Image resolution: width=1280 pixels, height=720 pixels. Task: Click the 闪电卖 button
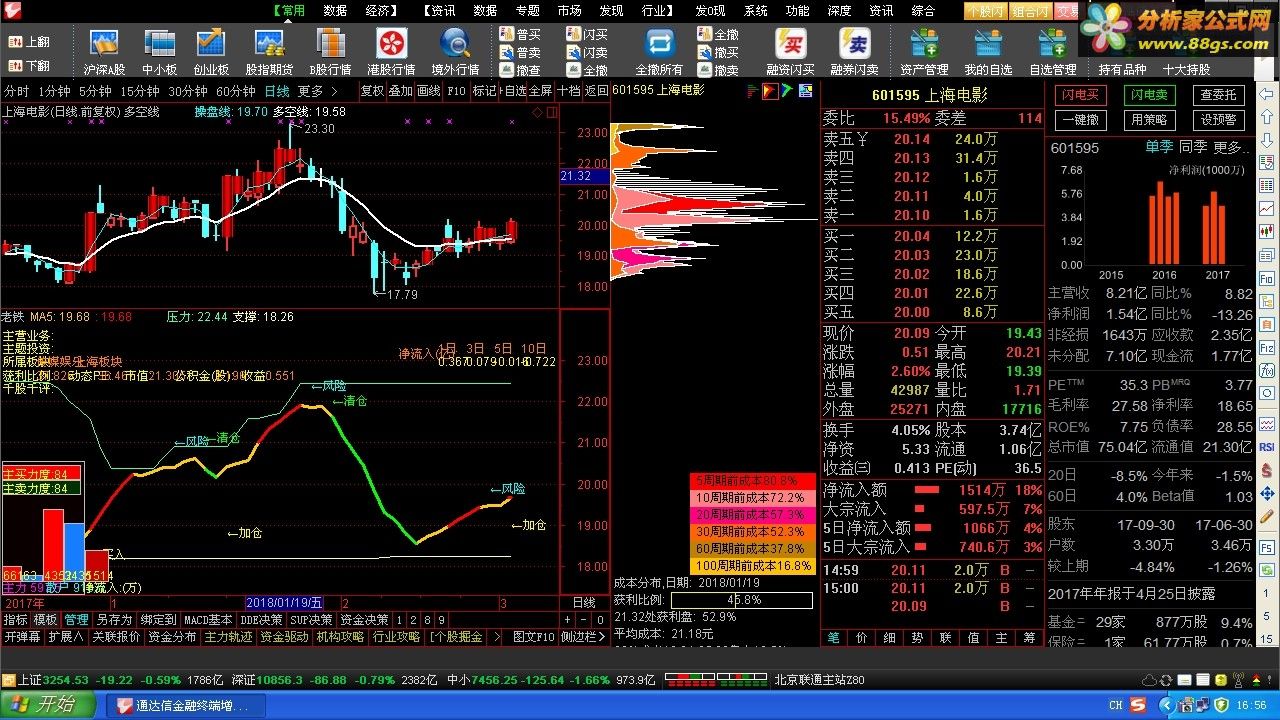[1149, 95]
